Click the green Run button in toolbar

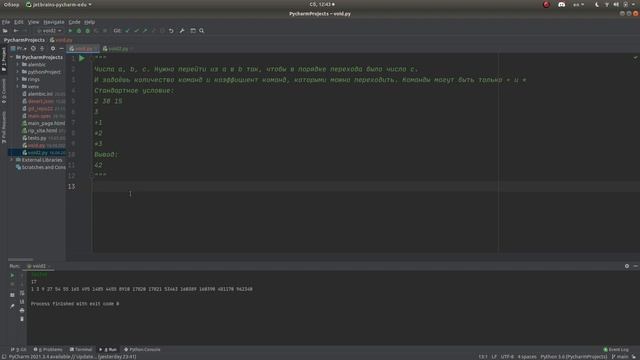click(70, 31)
